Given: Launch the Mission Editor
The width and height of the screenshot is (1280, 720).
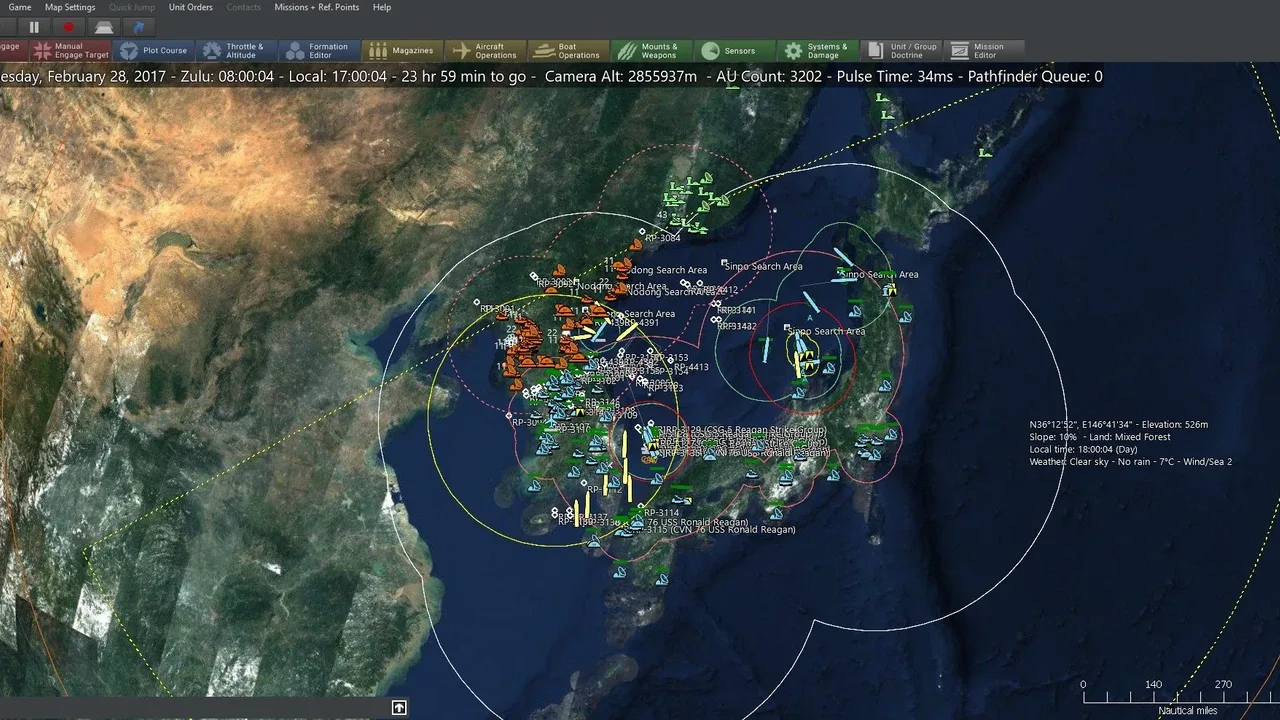Looking at the screenshot, I should pos(983,50).
